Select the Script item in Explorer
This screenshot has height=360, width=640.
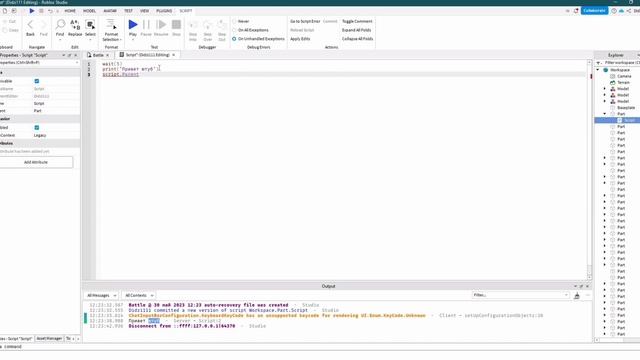(x=629, y=120)
